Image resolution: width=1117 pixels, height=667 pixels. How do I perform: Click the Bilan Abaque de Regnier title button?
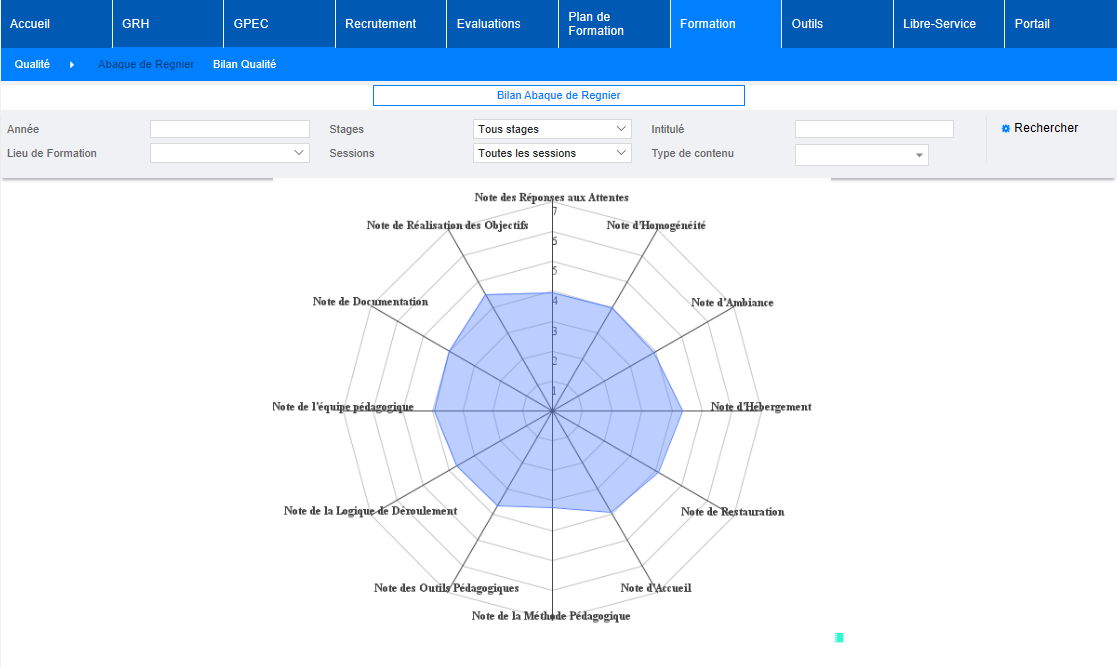[x=558, y=95]
